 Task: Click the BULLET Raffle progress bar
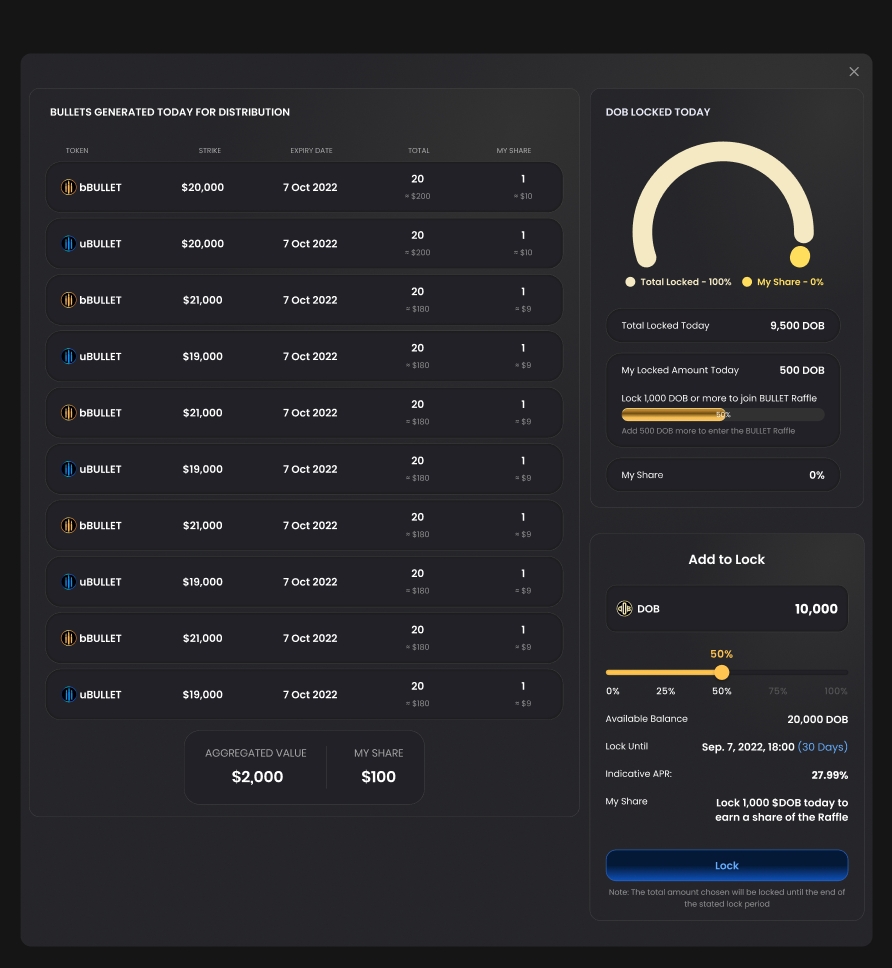[722, 414]
